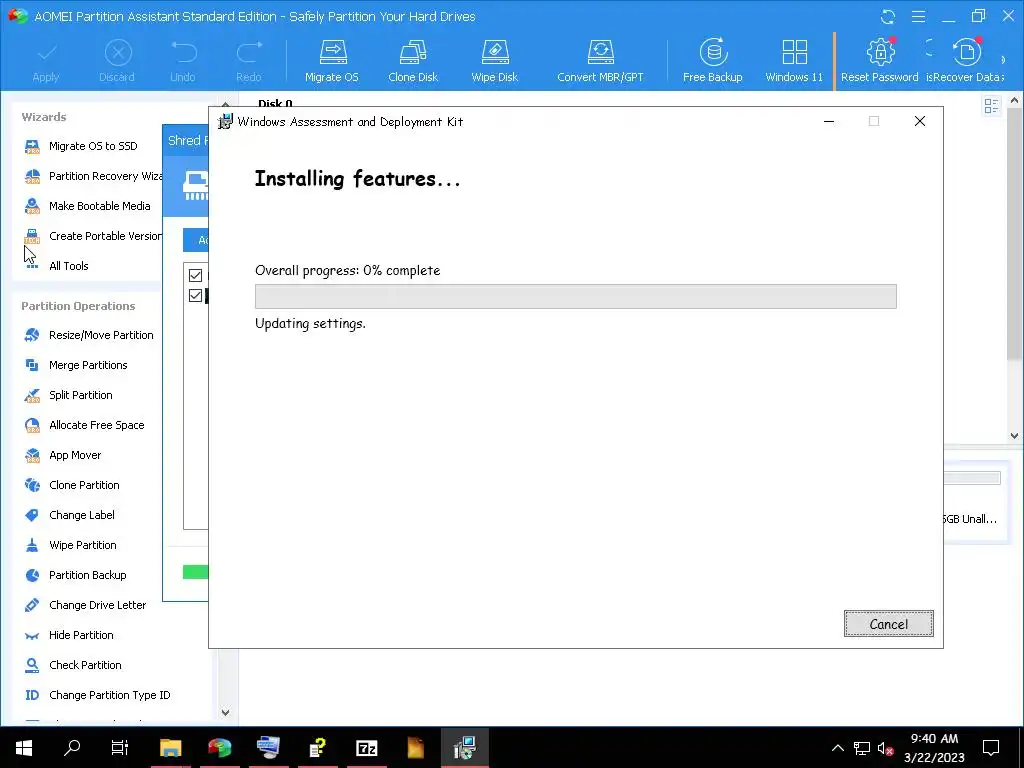Click the Migrate OS toolbar icon

click(332, 61)
